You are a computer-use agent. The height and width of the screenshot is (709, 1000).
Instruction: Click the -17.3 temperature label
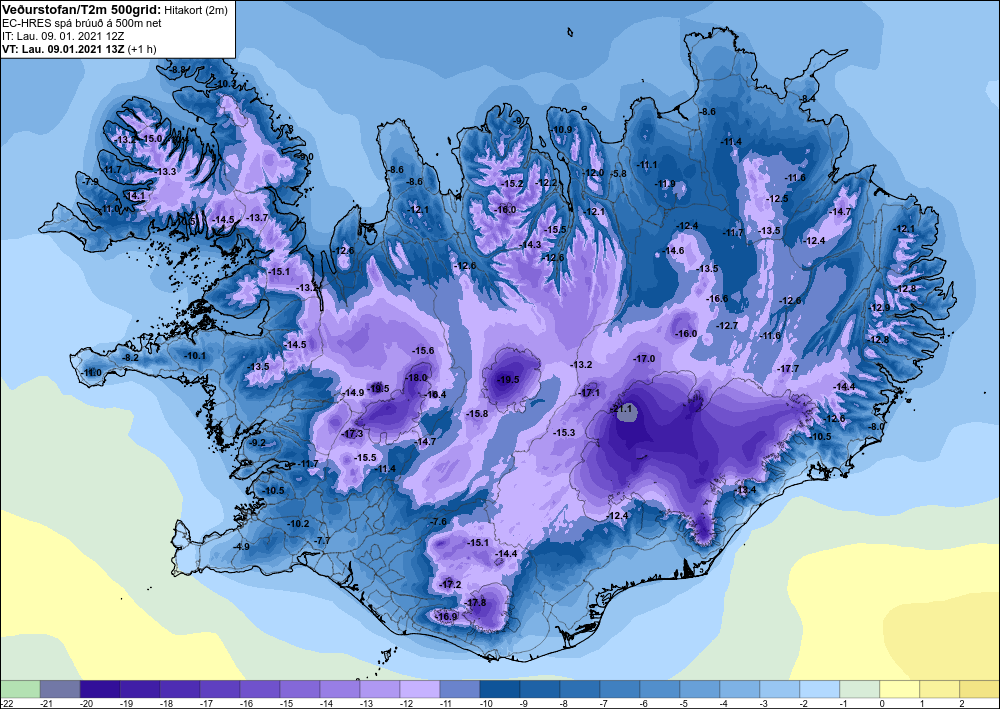pyautogui.click(x=353, y=434)
